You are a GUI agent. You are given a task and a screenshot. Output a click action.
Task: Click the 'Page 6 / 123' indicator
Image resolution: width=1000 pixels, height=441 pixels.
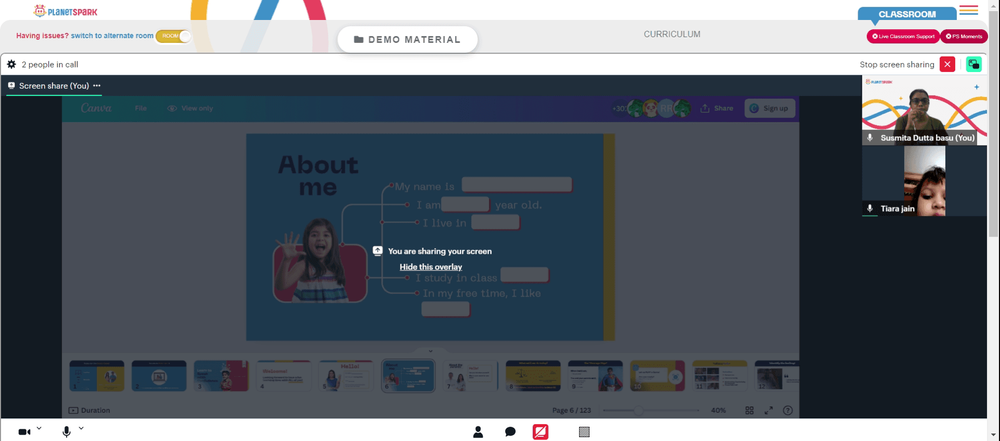click(571, 410)
